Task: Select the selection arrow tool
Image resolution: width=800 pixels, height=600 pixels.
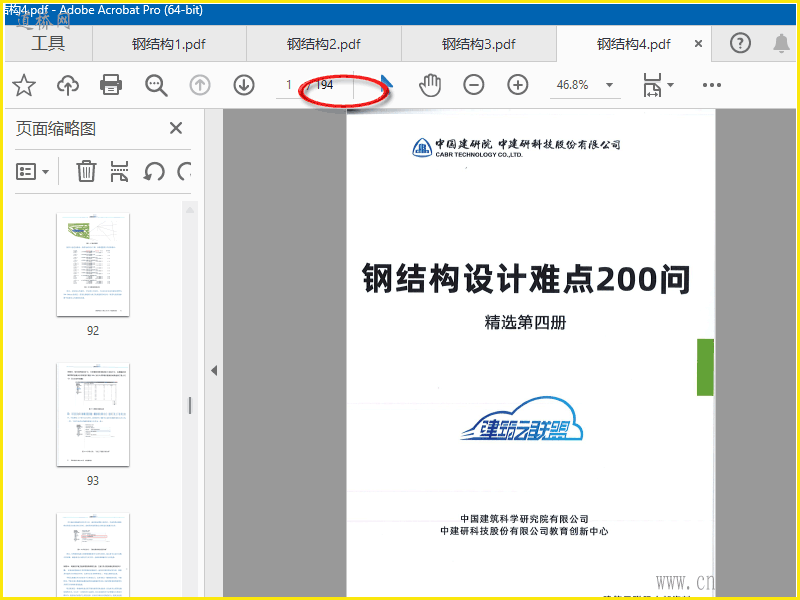Action: point(387,83)
